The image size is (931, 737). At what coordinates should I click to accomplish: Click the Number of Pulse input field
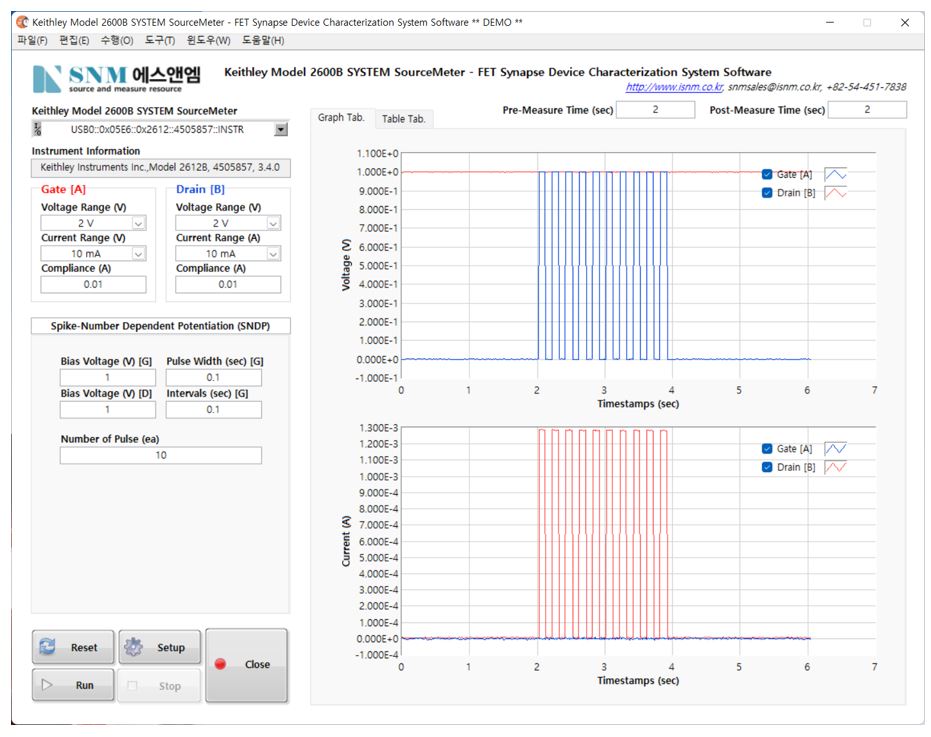[161, 455]
